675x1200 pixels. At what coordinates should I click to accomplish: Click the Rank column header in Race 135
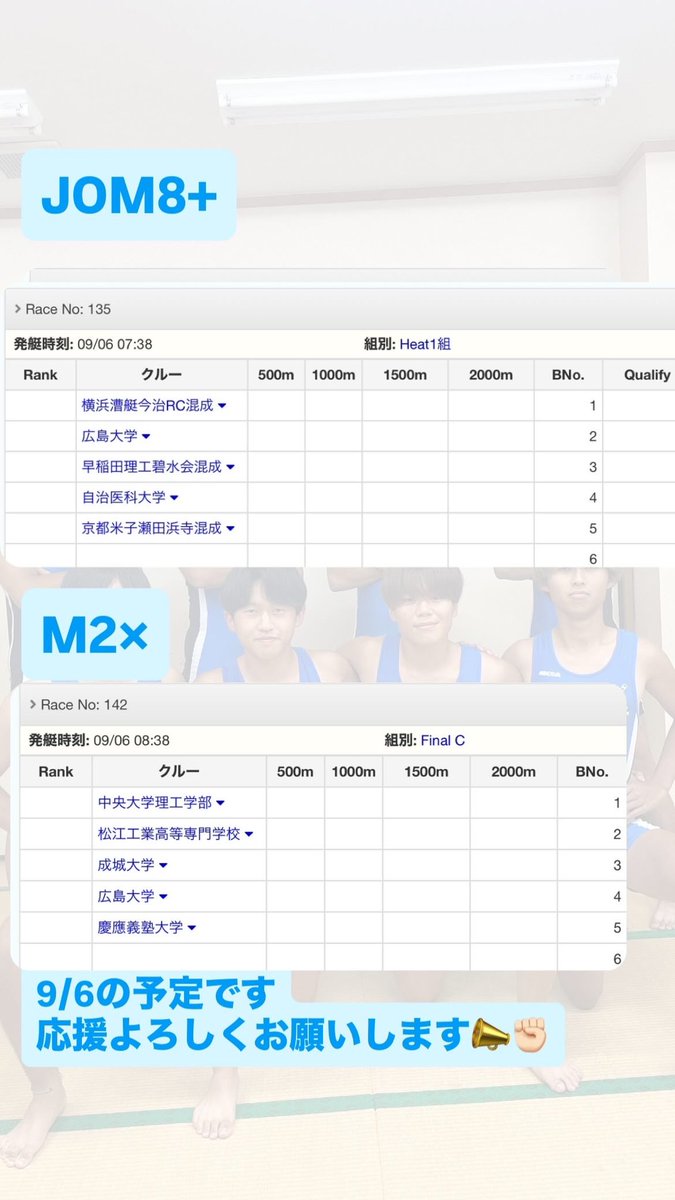[x=40, y=375]
